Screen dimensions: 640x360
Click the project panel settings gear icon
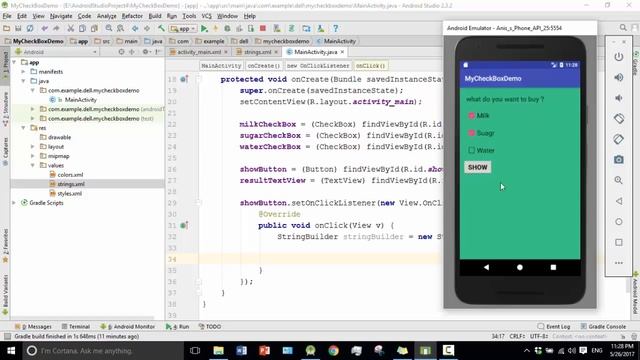point(145,52)
